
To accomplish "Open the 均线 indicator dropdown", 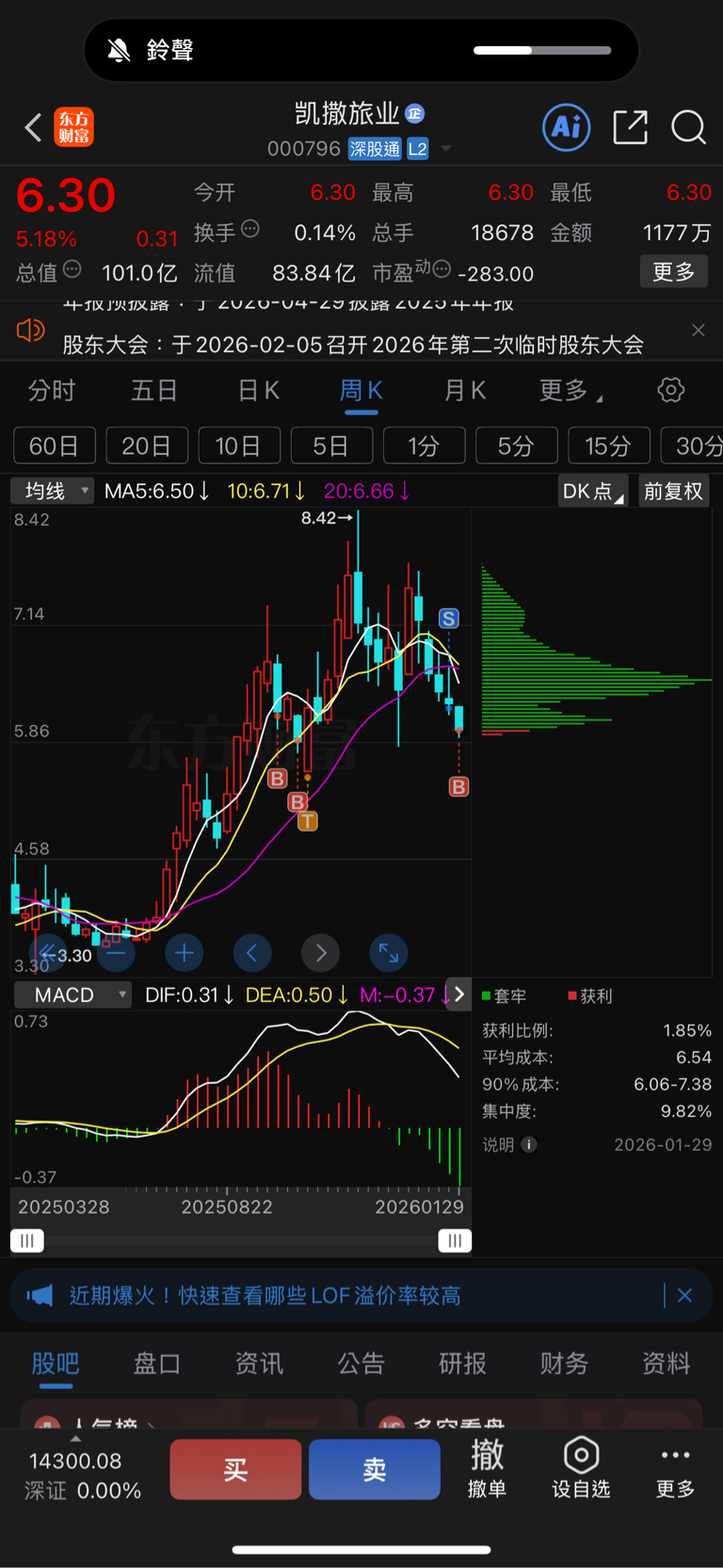I will click(53, 491).
